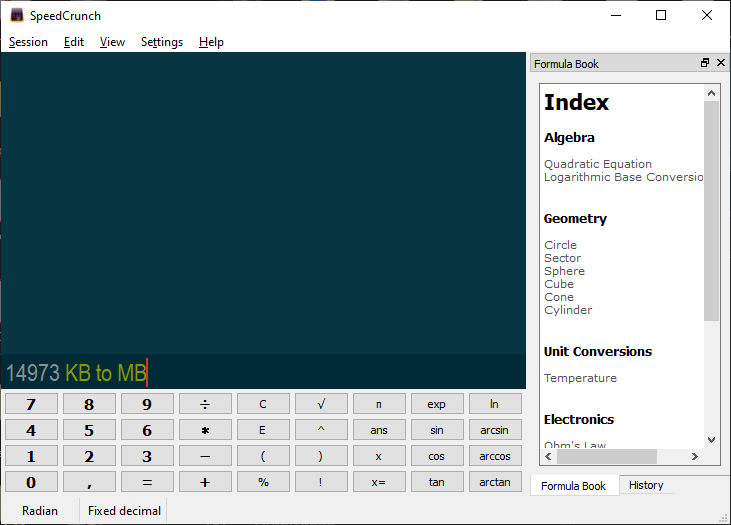Open the Sector formula link

coord(562,258)
